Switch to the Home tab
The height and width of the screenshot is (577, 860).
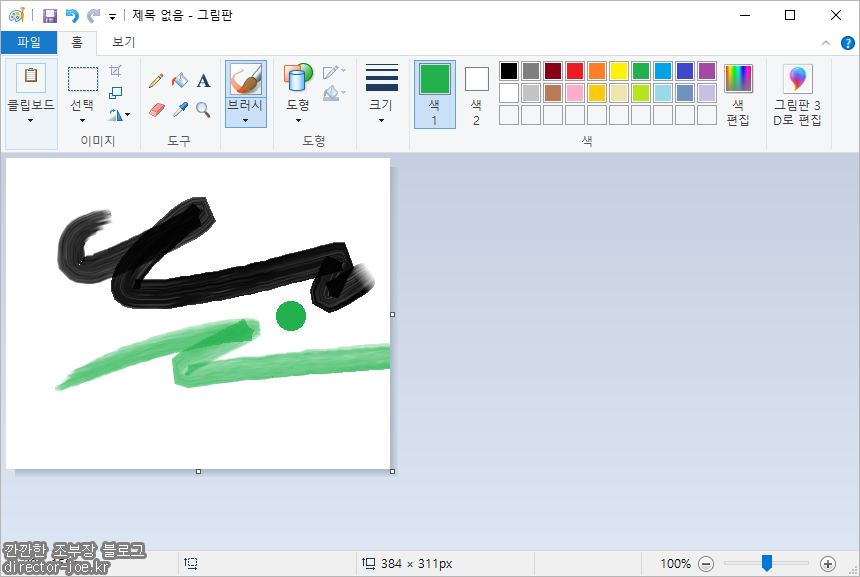point(77,42)
